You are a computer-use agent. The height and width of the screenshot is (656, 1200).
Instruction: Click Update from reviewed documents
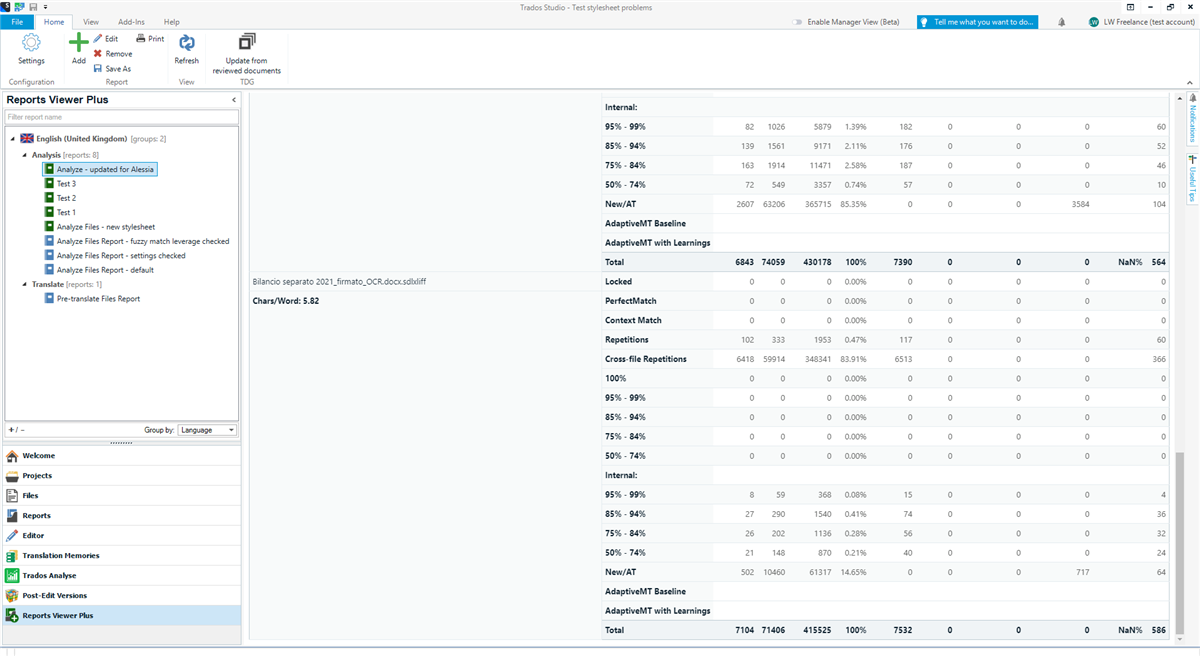[246, 50]
